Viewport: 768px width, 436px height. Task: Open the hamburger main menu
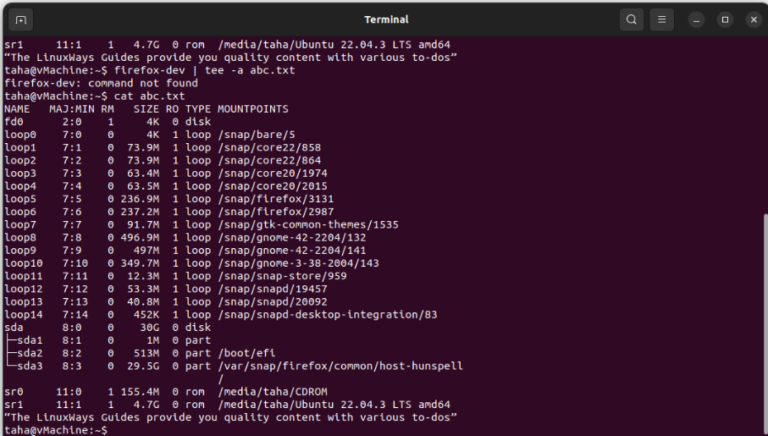(662, 20)
